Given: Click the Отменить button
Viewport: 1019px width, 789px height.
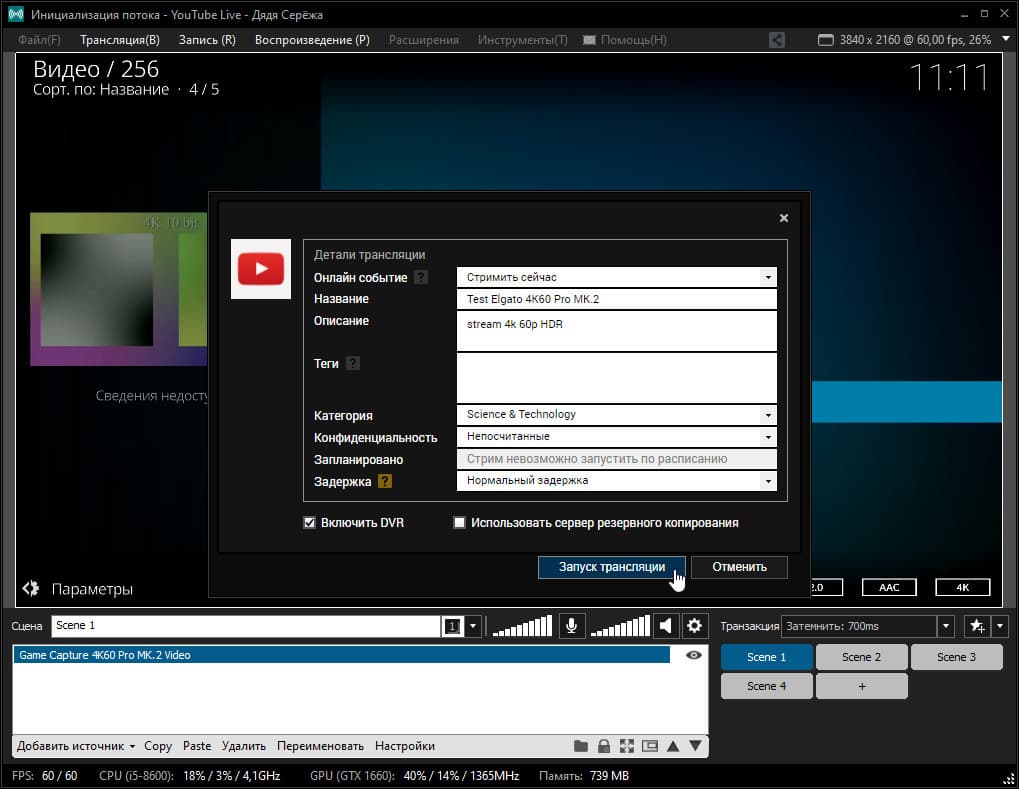Looking at the screenshot, I should [x=739, y=567].
